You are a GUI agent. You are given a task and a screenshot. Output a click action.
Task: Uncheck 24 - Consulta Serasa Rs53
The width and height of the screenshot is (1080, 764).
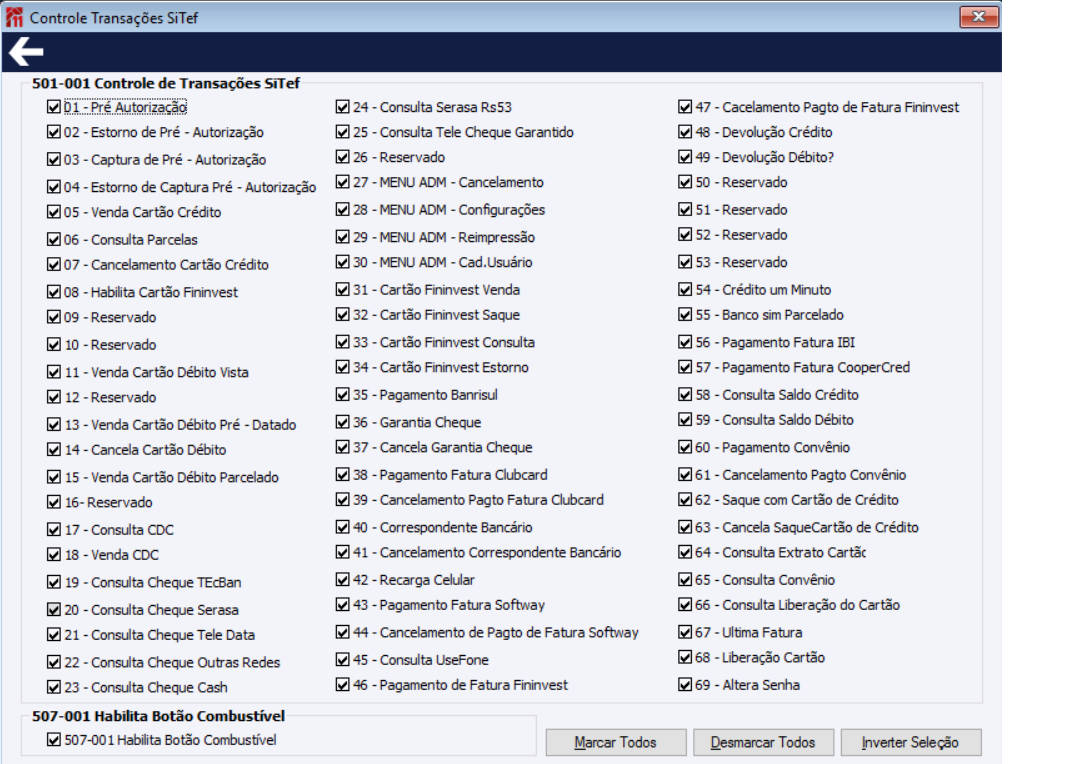pos(342,107)
